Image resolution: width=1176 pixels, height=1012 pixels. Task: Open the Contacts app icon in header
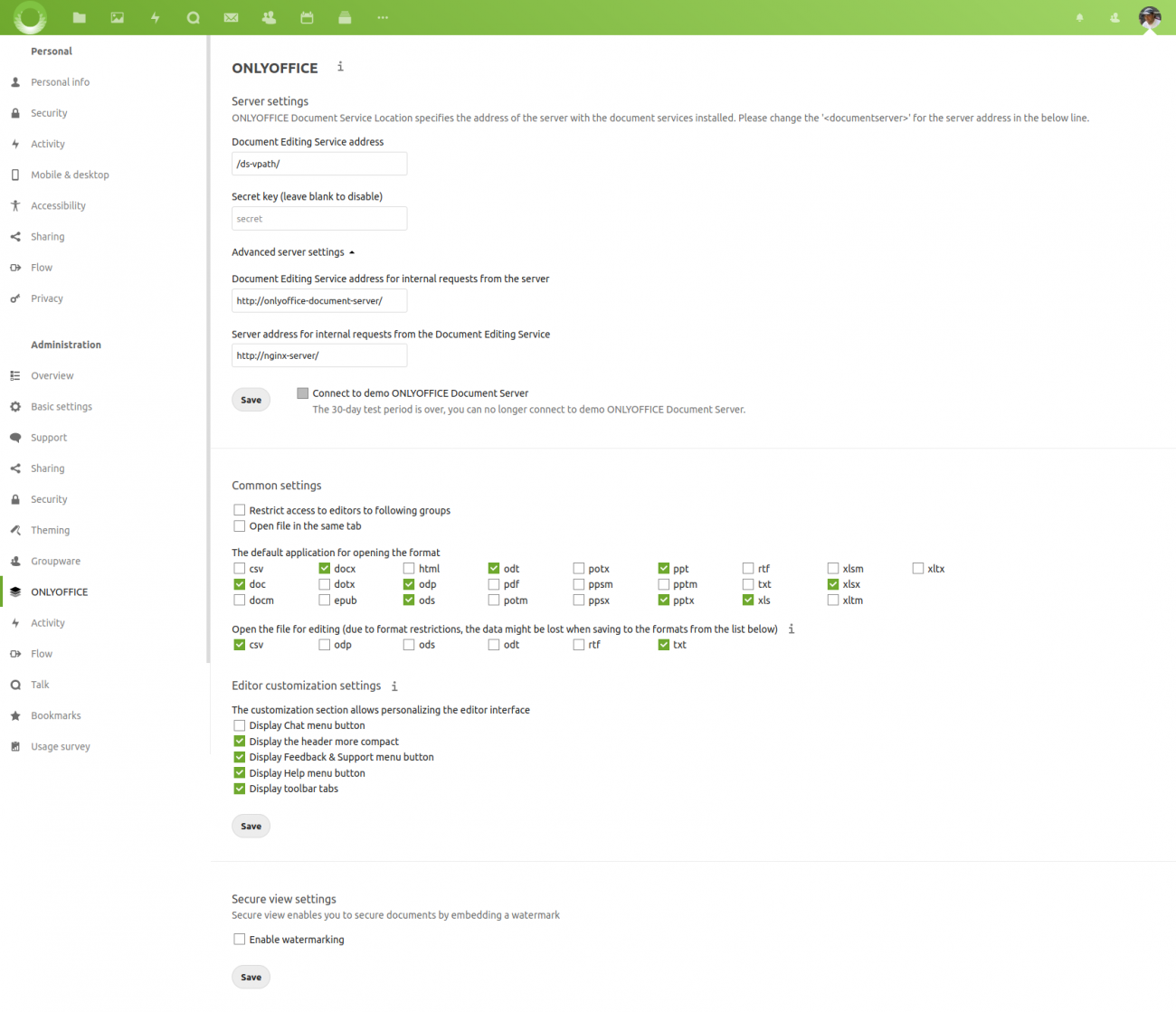coord(269,17)
